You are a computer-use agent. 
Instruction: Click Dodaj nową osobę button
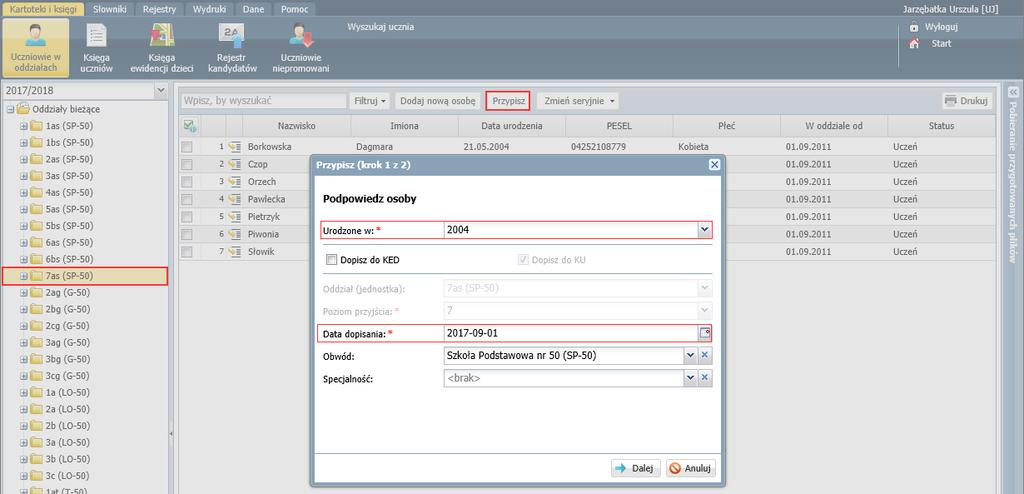[x=438, y=101]
